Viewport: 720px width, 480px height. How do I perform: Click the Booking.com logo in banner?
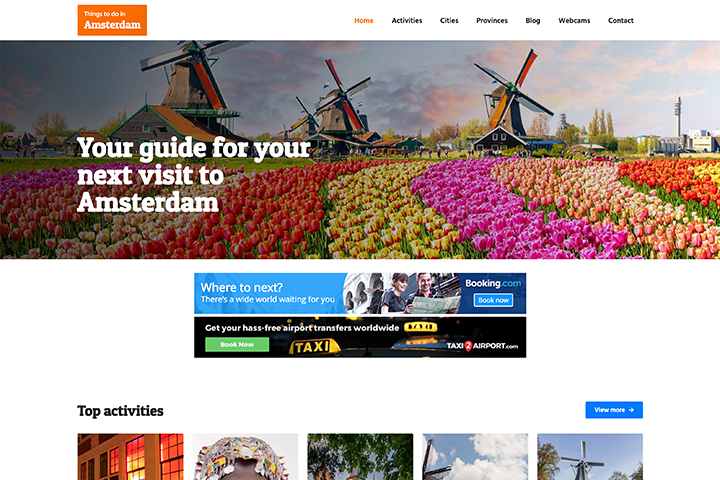point(493,283)
